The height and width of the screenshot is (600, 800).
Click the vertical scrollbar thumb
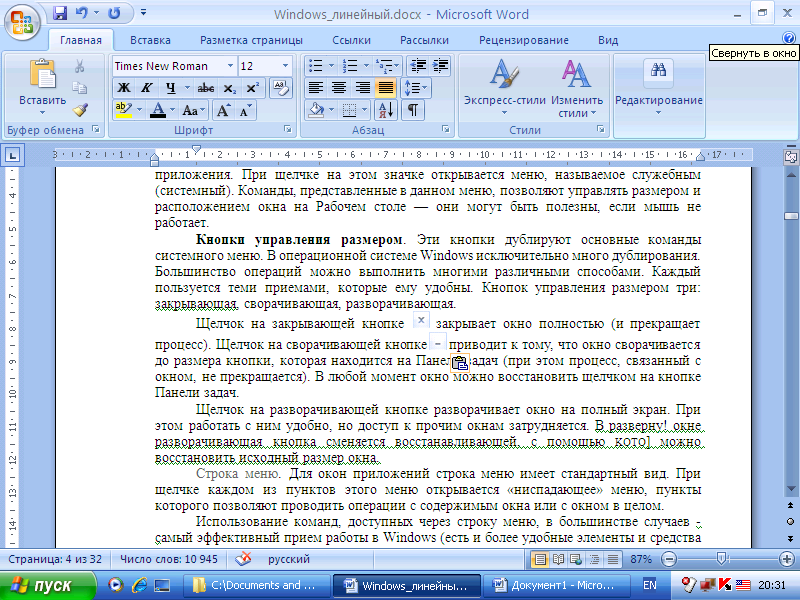point(791,216)
